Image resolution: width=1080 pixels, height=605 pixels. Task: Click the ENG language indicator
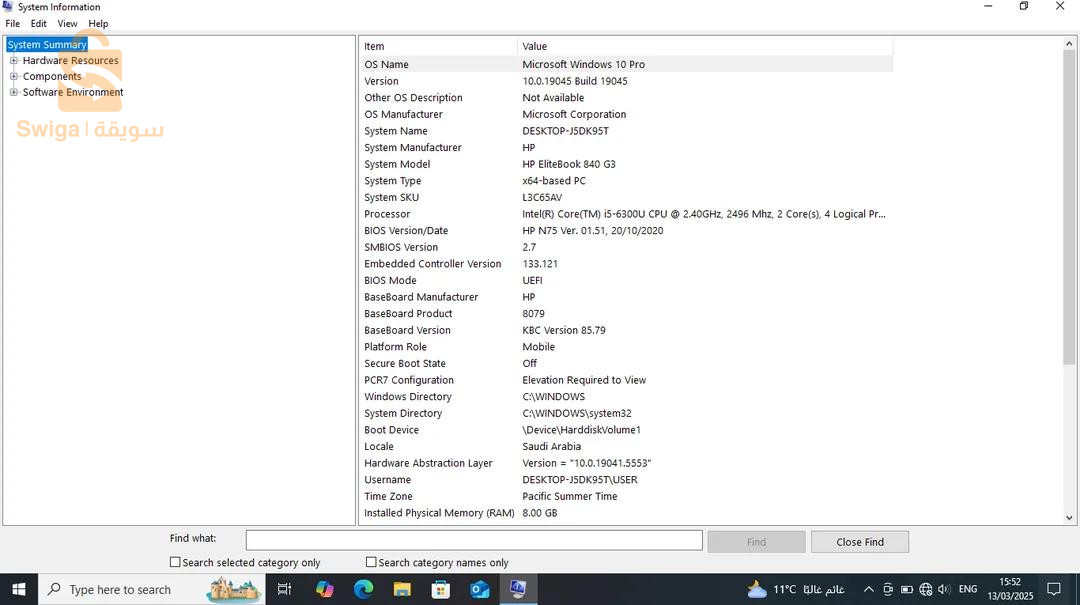point(967,589)
